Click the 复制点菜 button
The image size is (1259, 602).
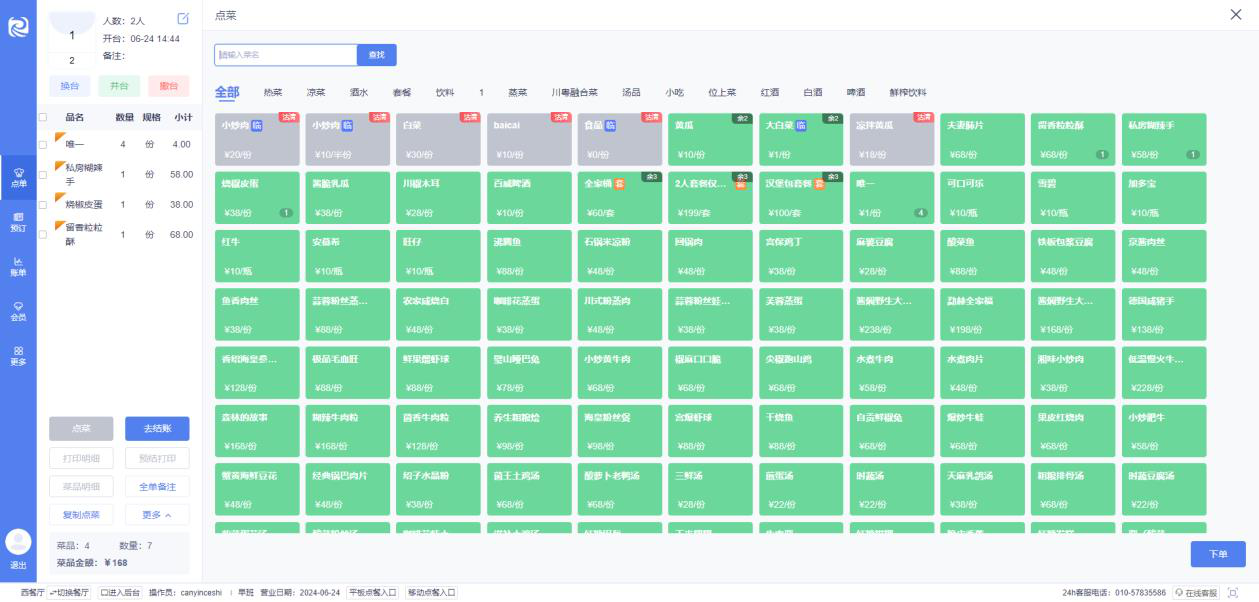pos(81,515)
